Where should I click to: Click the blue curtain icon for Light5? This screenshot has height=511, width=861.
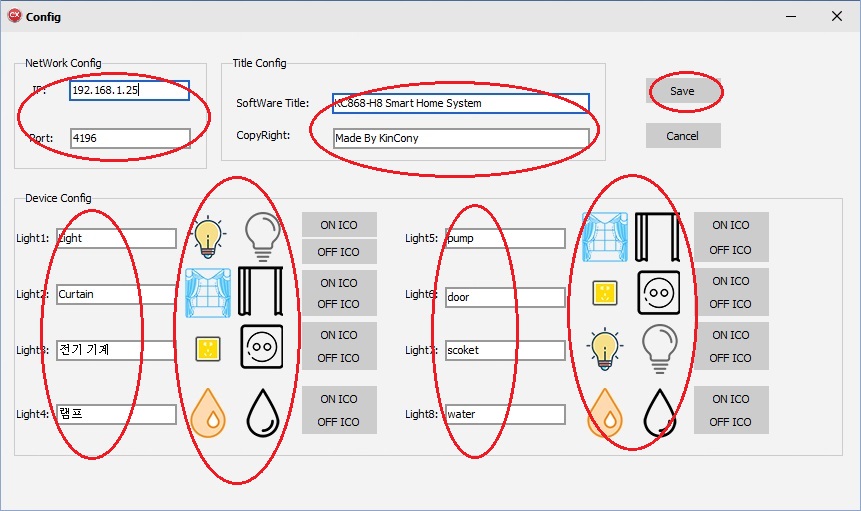(604, 237)
